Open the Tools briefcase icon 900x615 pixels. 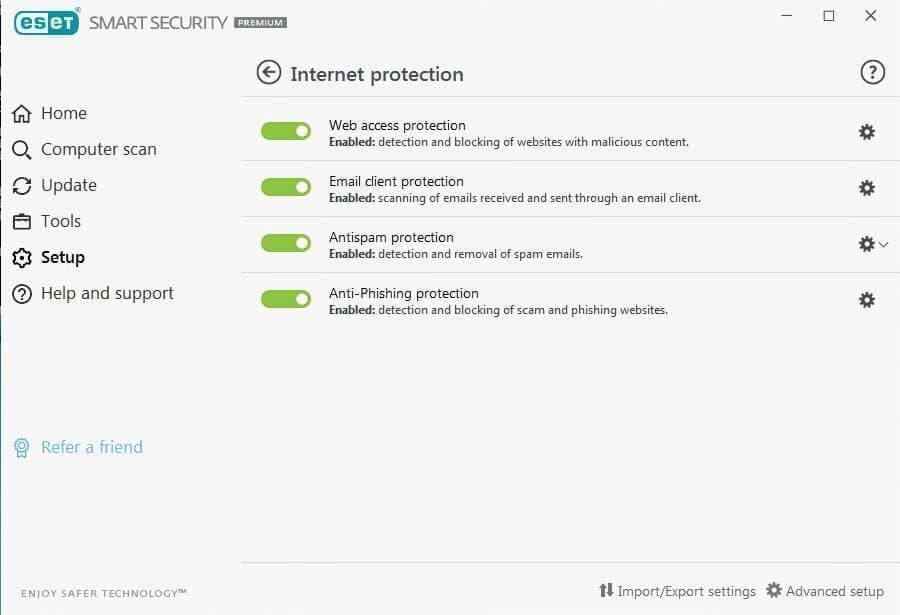point(21,221)
